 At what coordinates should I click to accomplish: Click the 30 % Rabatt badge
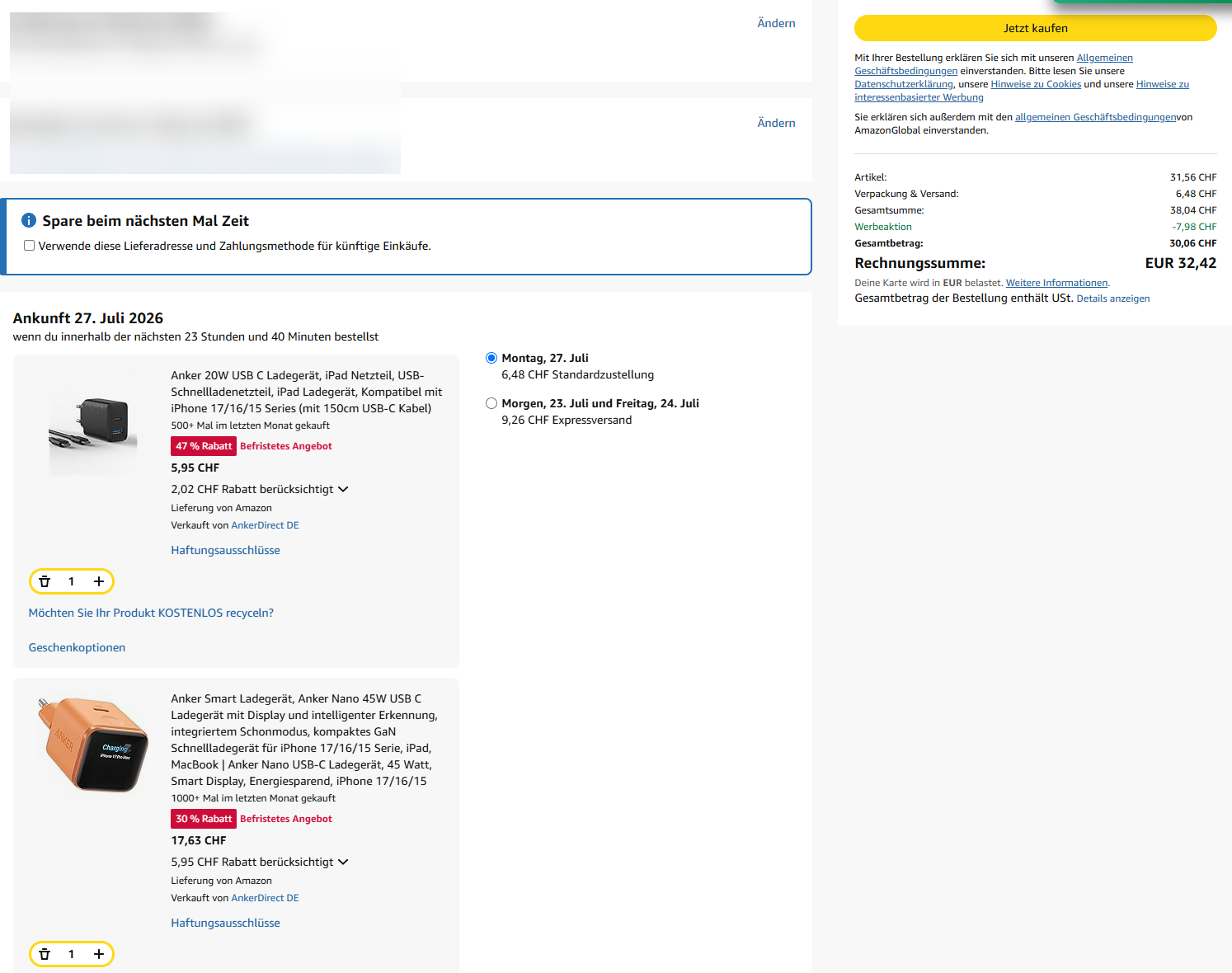point(204,819)
